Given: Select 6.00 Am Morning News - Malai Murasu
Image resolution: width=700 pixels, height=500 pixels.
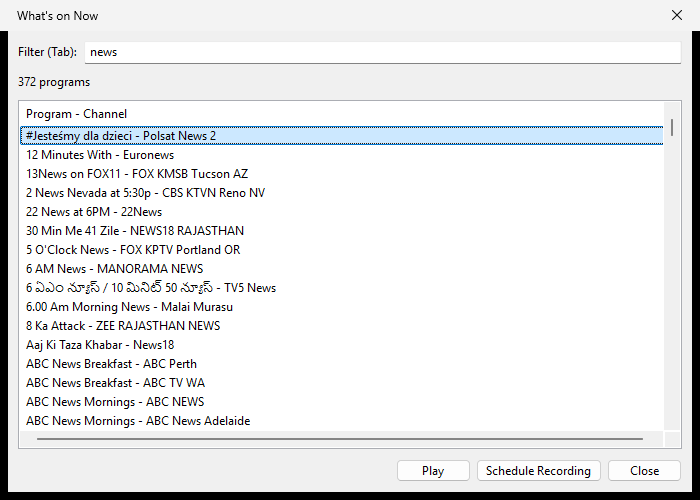Looking at the screenshot, I should click(x=342, y=307).
